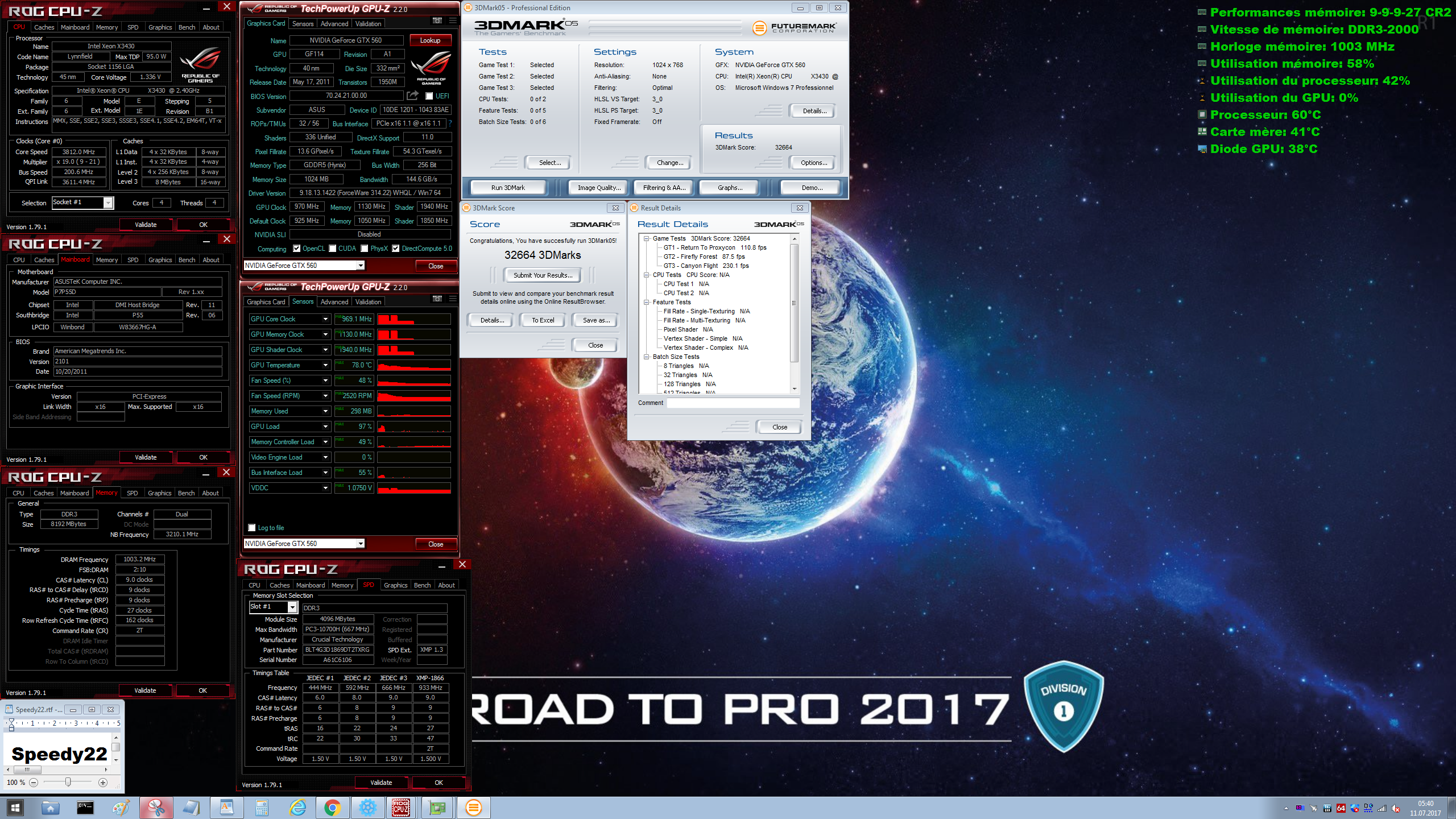Screen dimensions: 1456x819
Task: Click the Show Desktop strip beside the clock
Action: click(x=1453, y=808)
